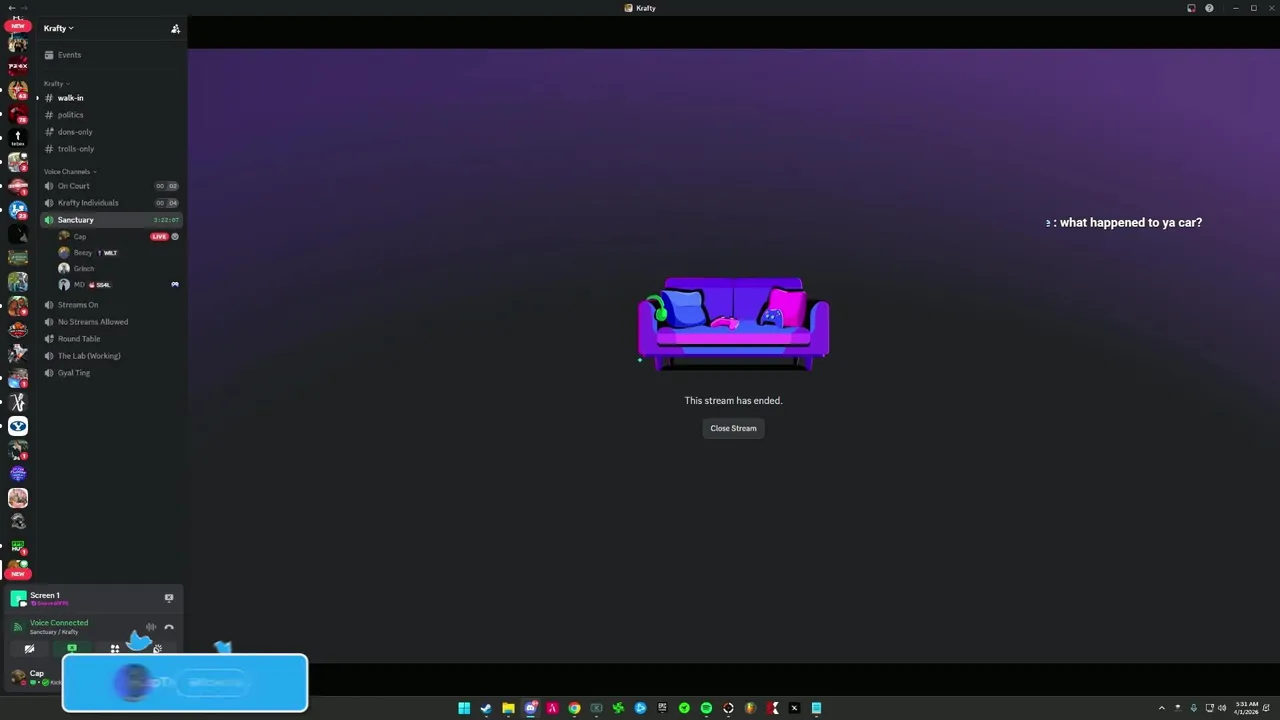The width and height of the screenshot is (1280, 720).
Task: Open Steam from the taskbar
Action: (486, 708)
